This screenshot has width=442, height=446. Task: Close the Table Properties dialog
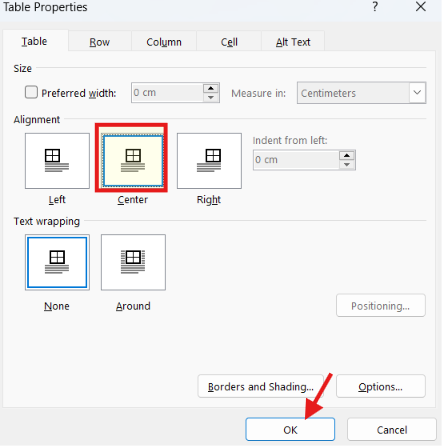pos(421,7)
